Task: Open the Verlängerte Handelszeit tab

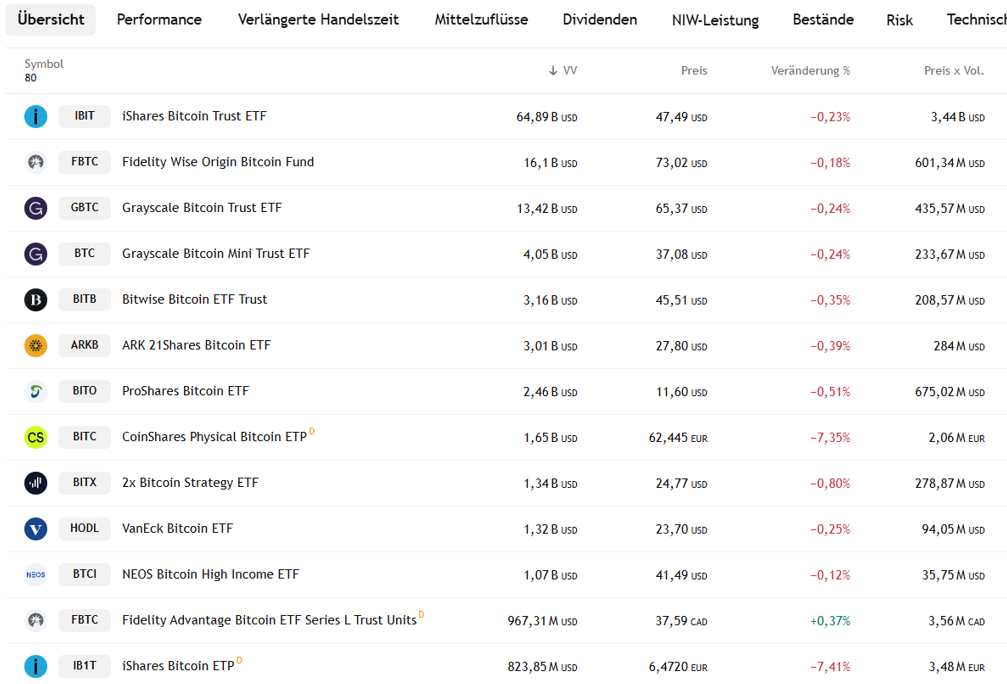Action: (318, 20)
